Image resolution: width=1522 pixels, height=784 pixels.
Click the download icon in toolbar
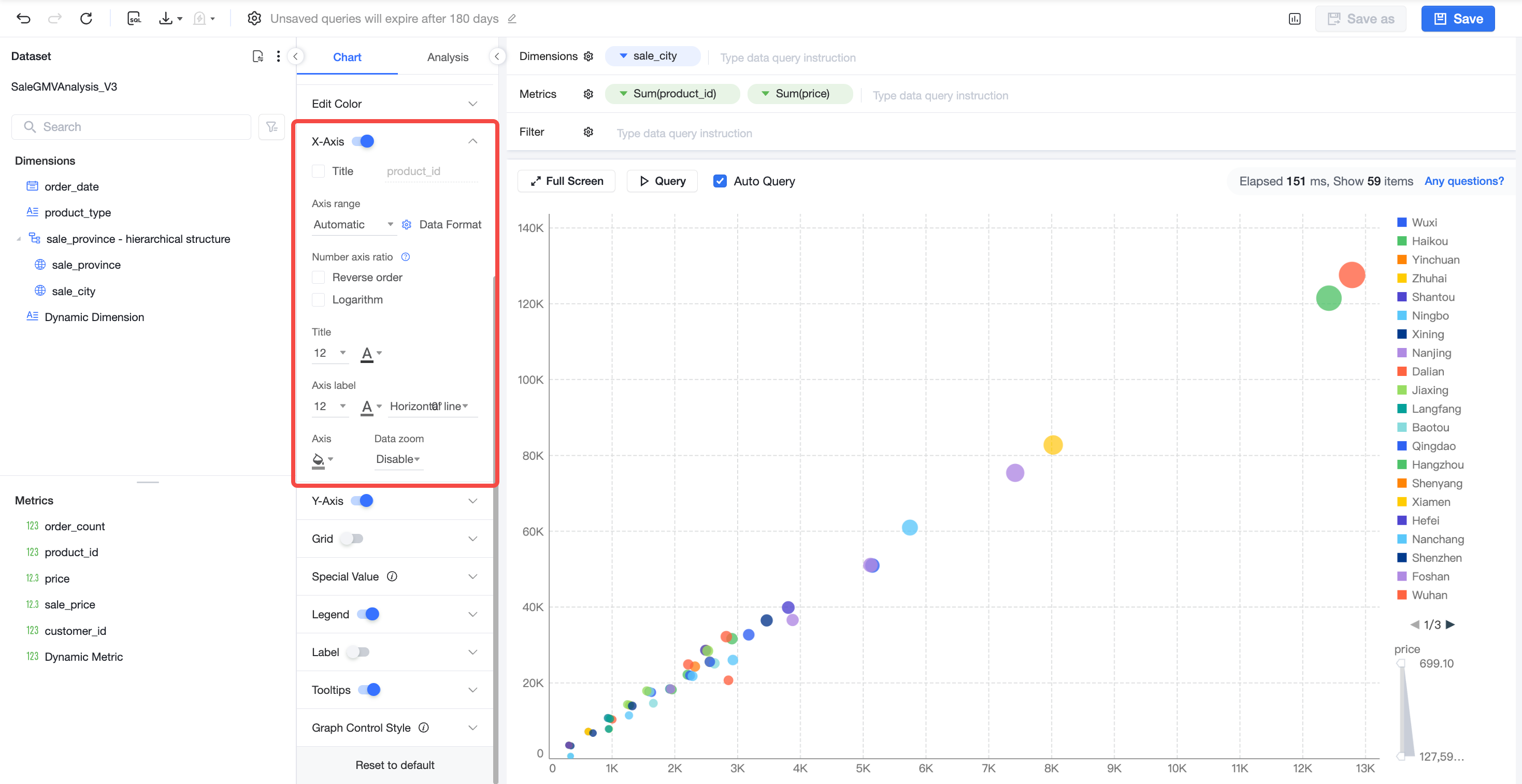pos(166,18)
